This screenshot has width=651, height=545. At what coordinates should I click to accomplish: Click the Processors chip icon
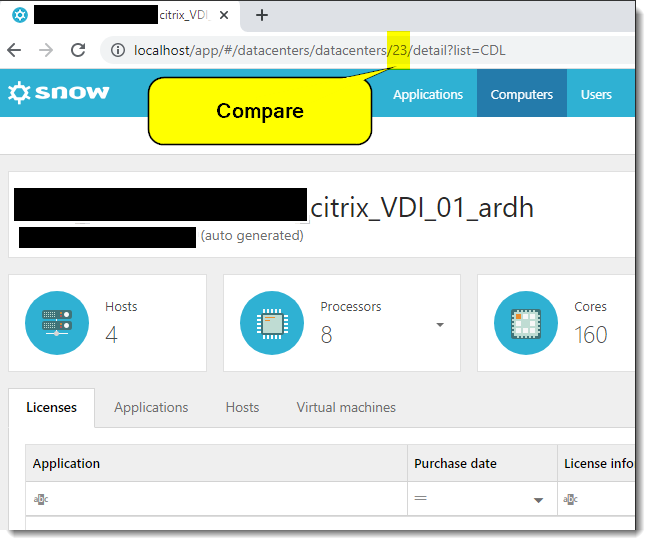[272, 323]
